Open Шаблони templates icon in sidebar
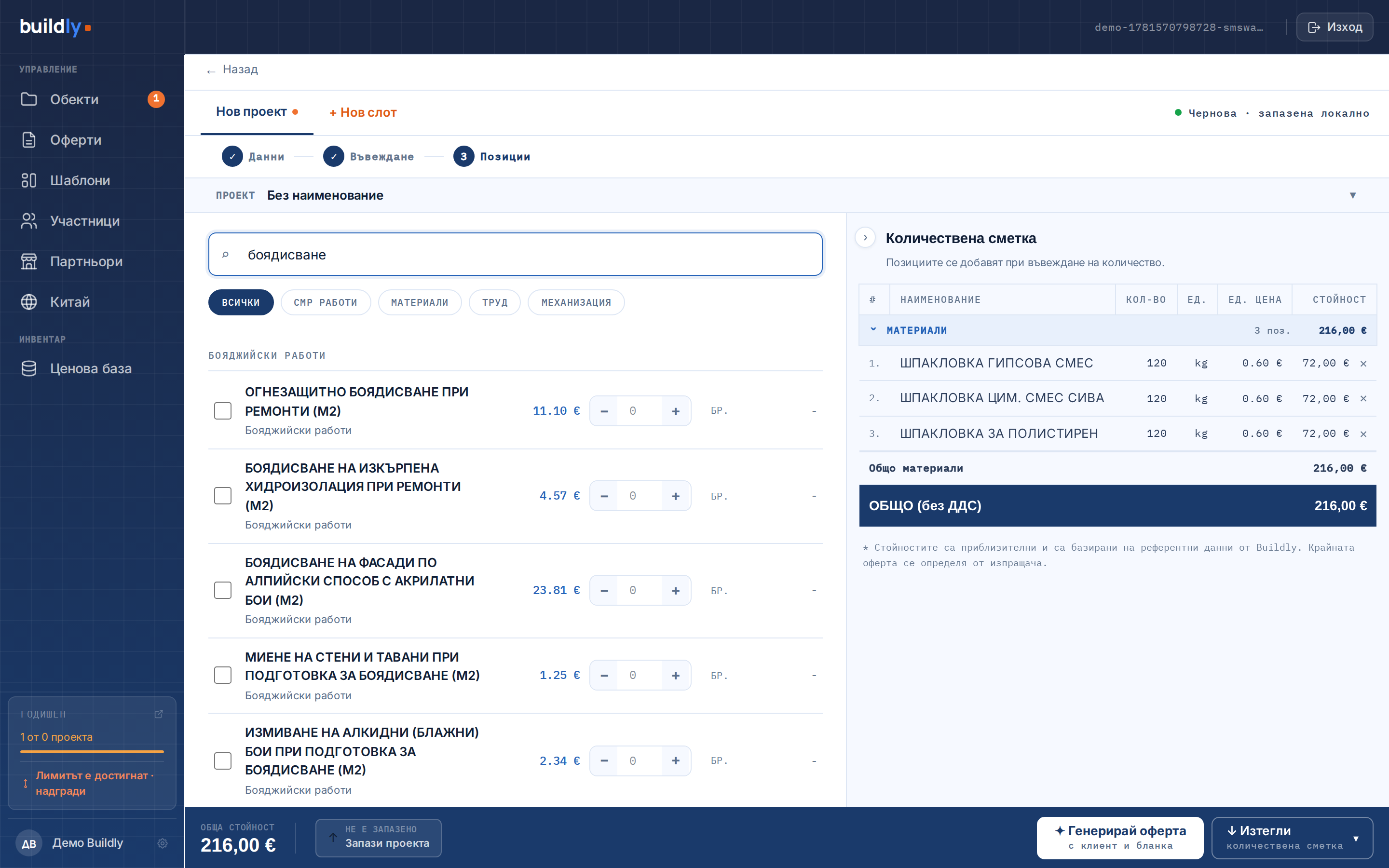Screen dimensions: 1389x868 click(x=29, y=180)
